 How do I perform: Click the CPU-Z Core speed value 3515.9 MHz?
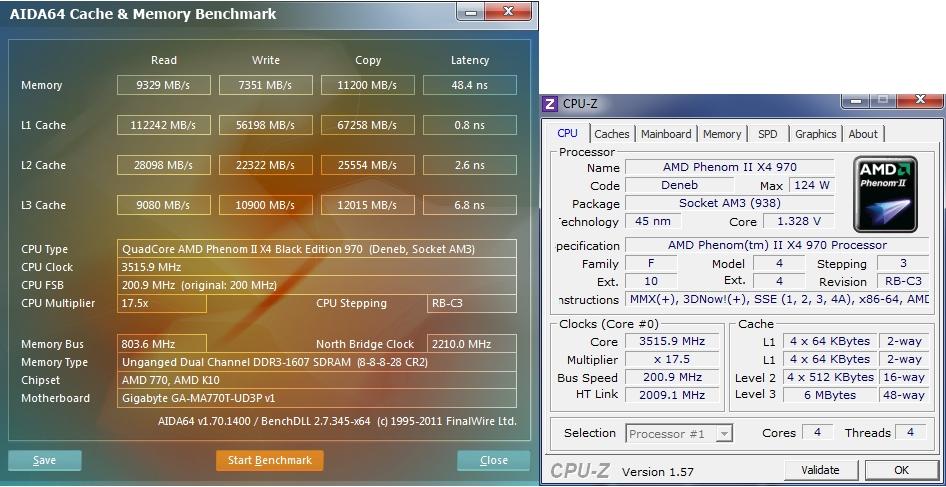(x=673, y=342)
